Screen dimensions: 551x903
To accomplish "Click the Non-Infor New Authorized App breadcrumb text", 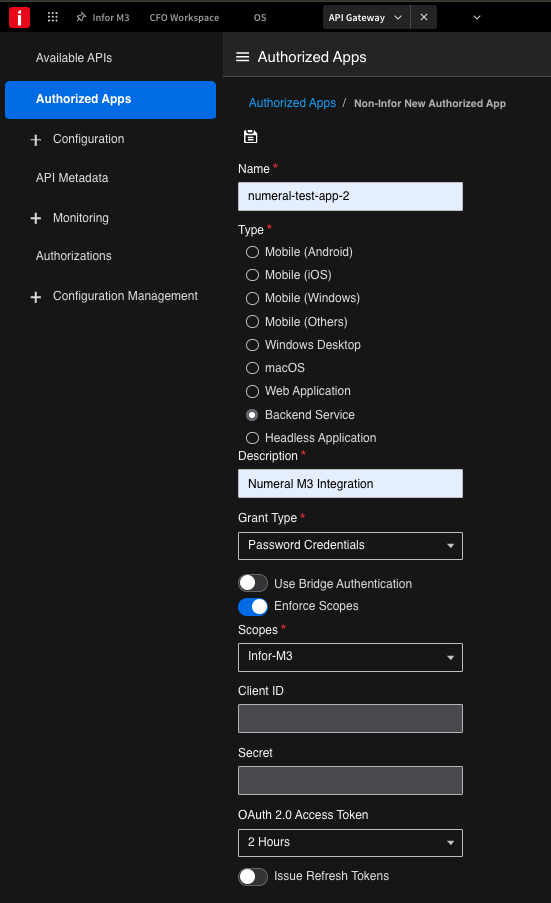I will click(x=430, y=104).
